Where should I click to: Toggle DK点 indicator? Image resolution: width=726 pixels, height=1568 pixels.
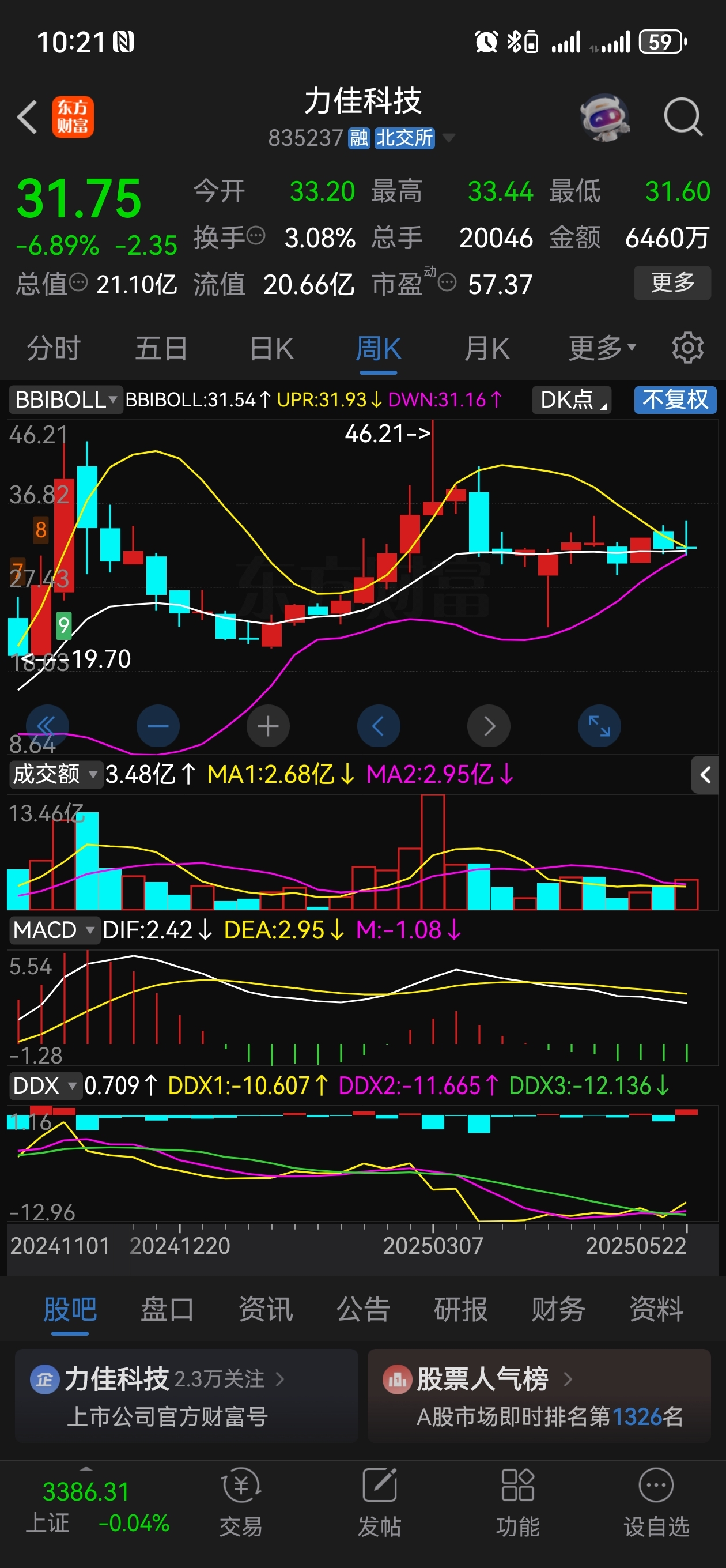click(571, 400)
